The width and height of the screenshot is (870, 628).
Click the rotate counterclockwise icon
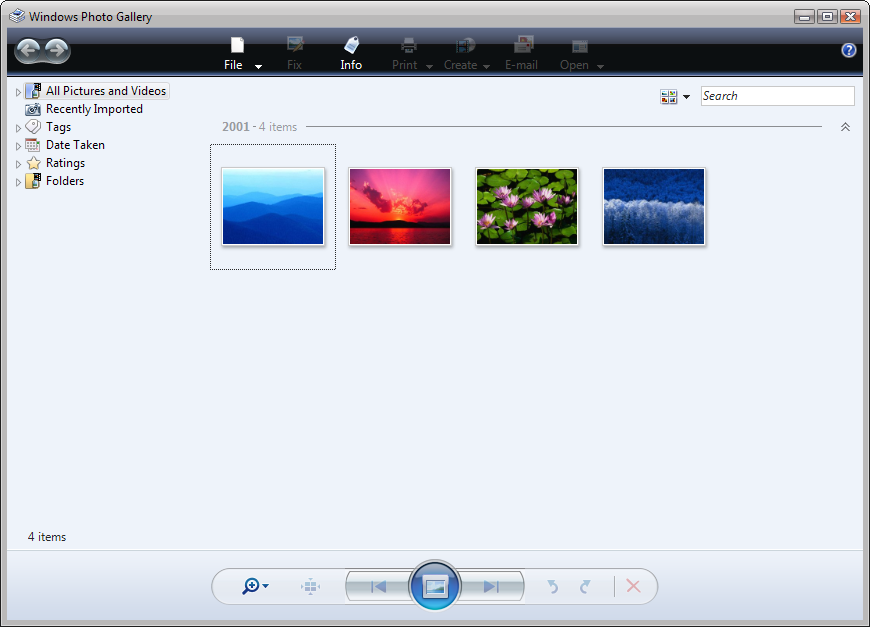click(553, 586)
